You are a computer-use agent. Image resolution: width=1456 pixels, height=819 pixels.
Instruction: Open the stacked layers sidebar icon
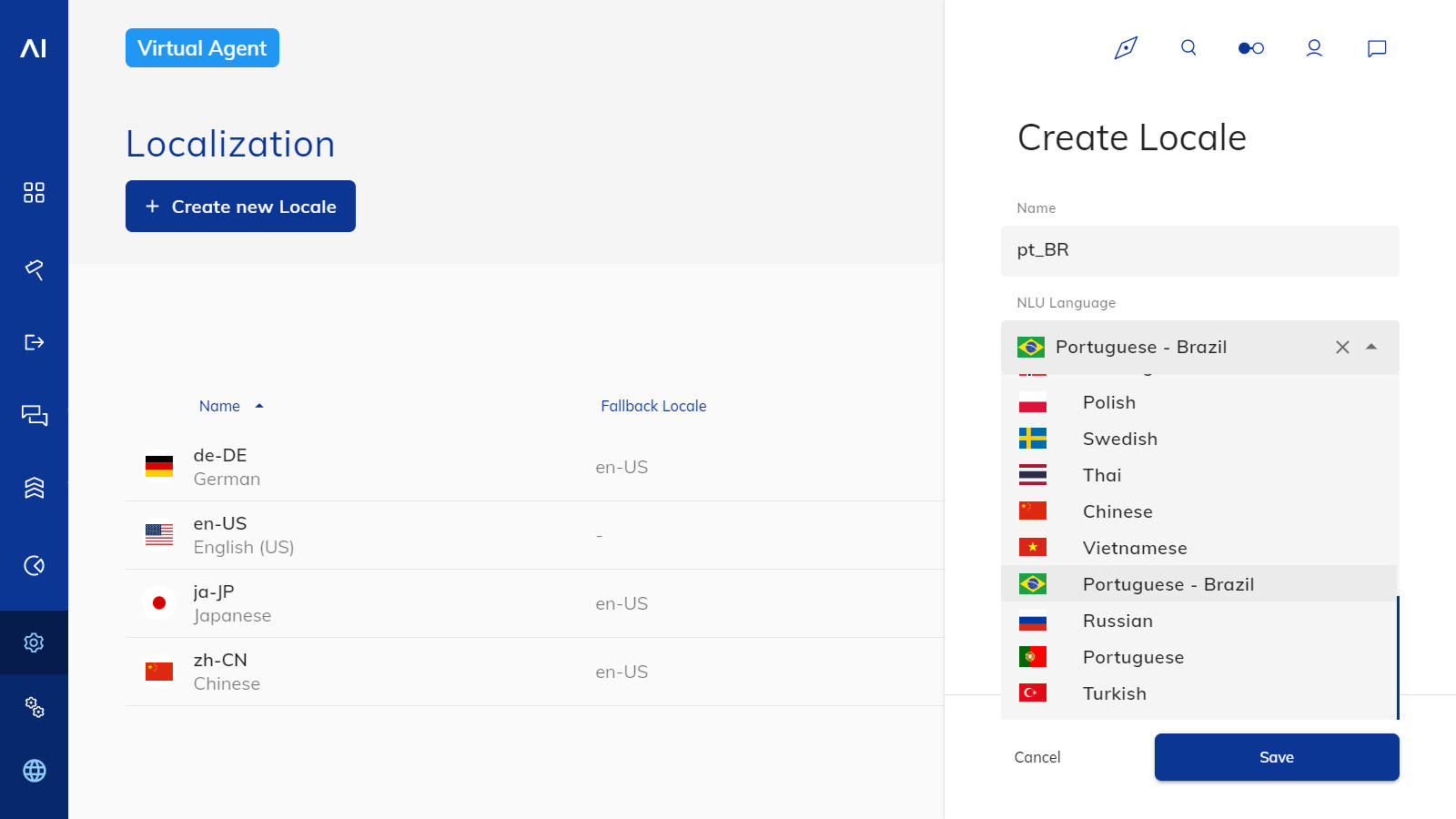pos(34,488)
